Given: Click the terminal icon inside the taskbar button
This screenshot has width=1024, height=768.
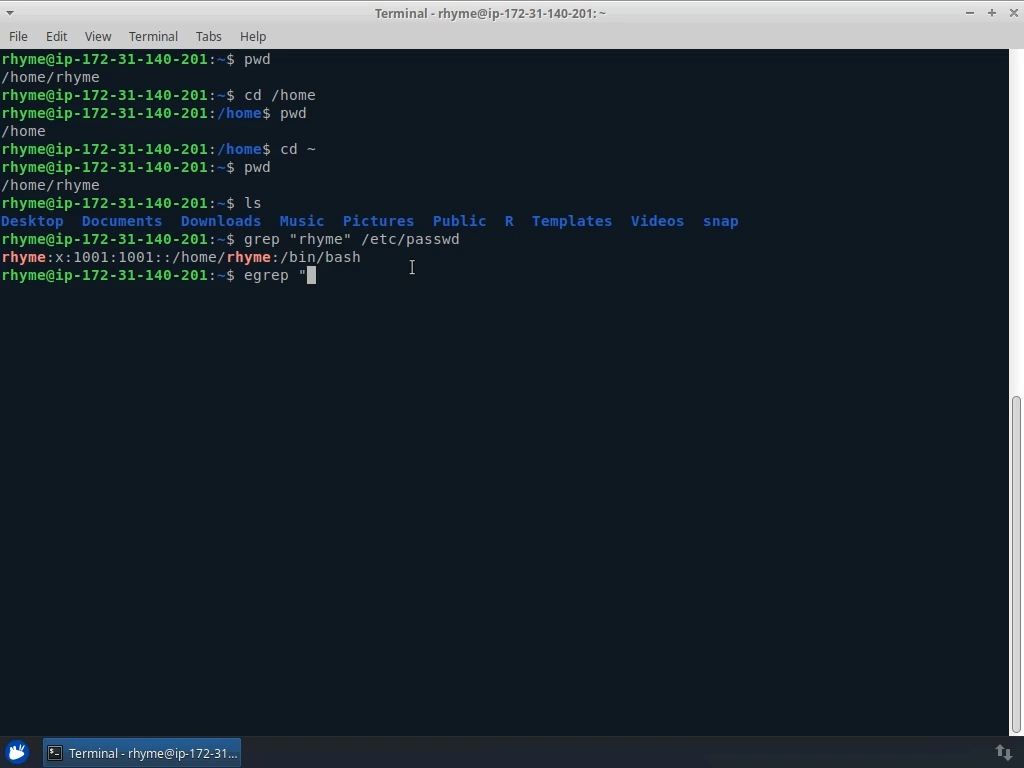Looking at the screenshot, I should point(53,752).
